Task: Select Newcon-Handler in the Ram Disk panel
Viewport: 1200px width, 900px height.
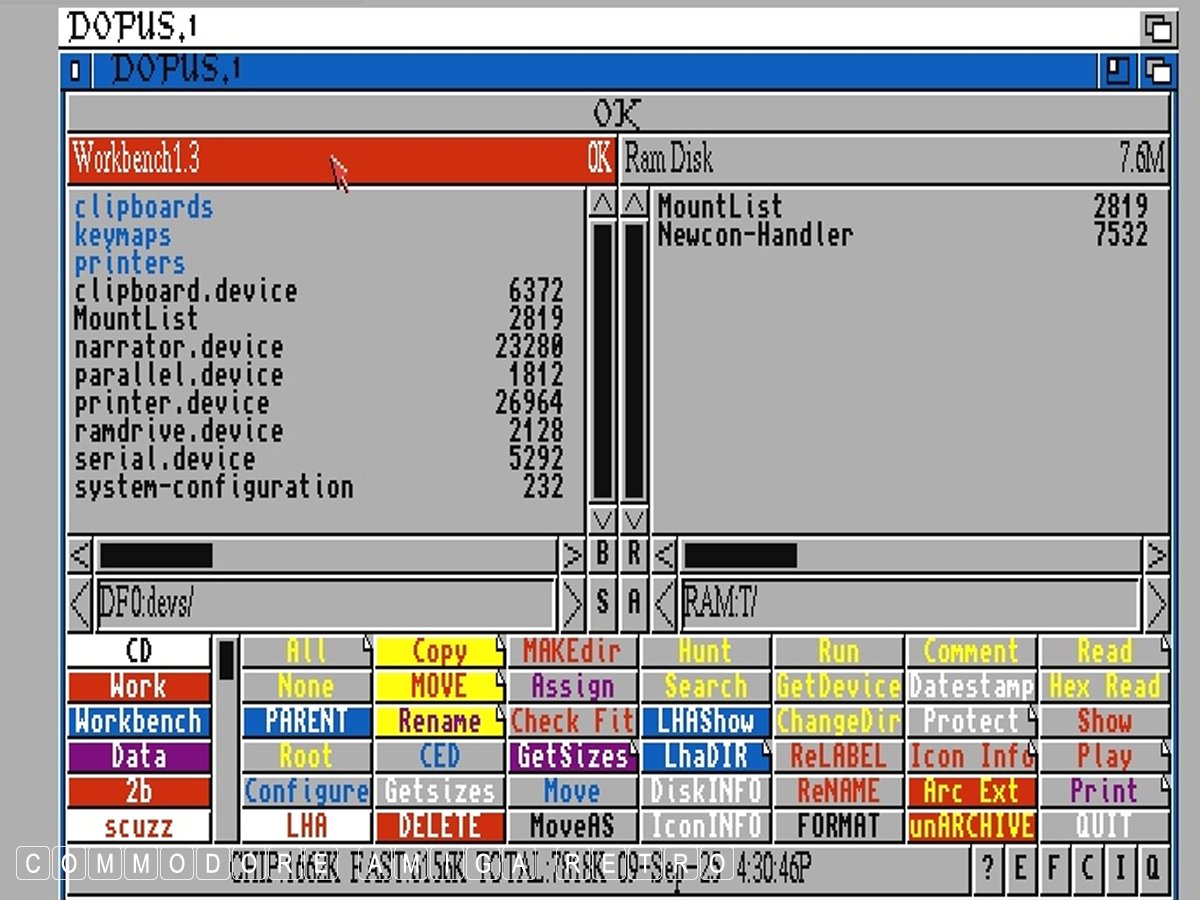Action: coord(755,236)
